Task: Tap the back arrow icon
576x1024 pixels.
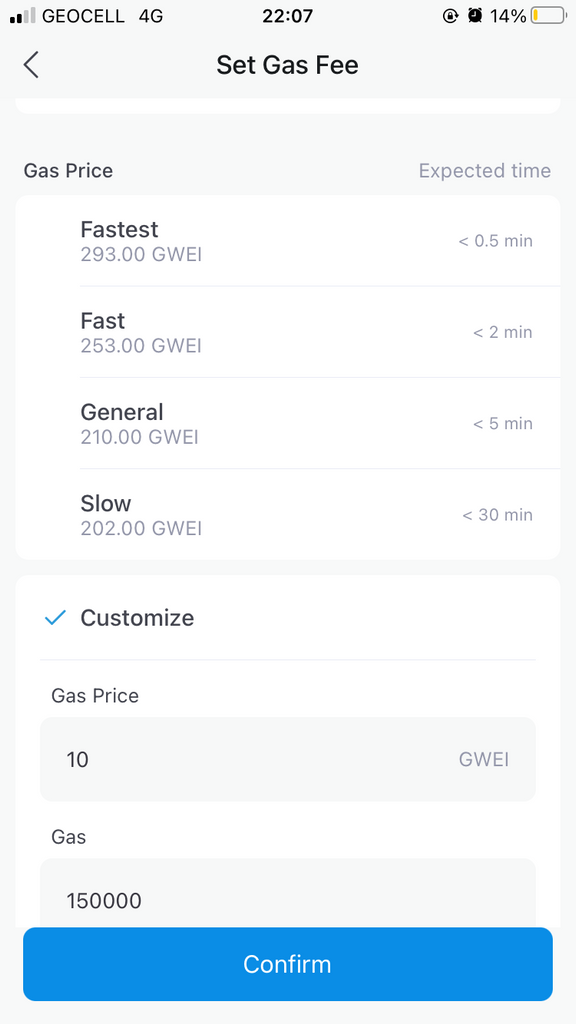Action: [x=31, y=65]
